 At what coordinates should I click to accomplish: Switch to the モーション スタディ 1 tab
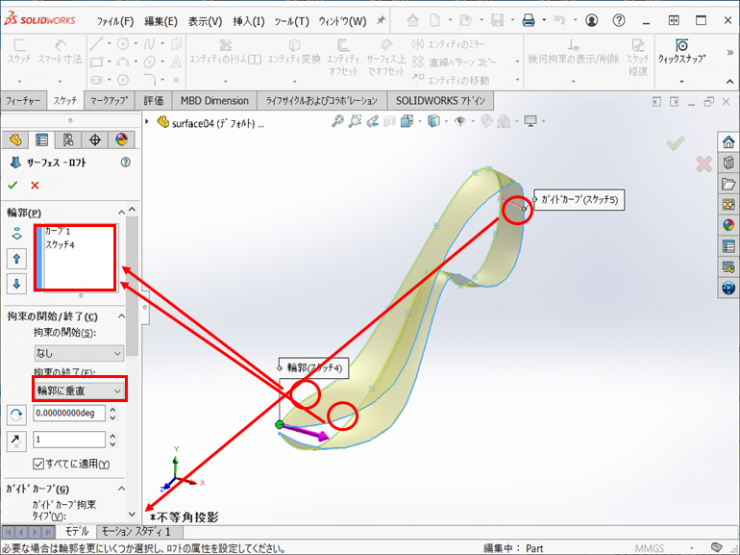click(x=141, y=532)
